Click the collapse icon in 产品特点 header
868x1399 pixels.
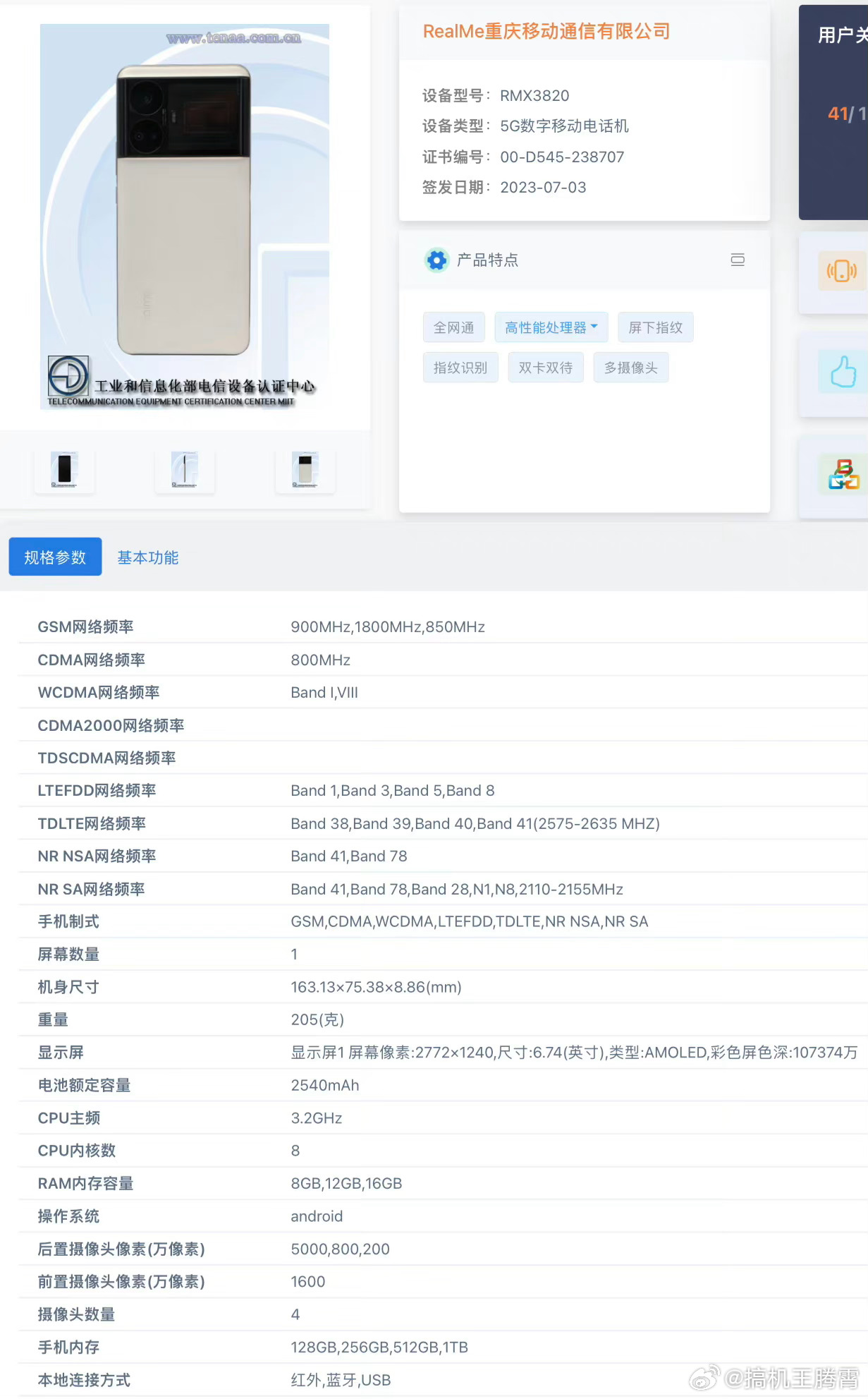[x=737, y=260]
